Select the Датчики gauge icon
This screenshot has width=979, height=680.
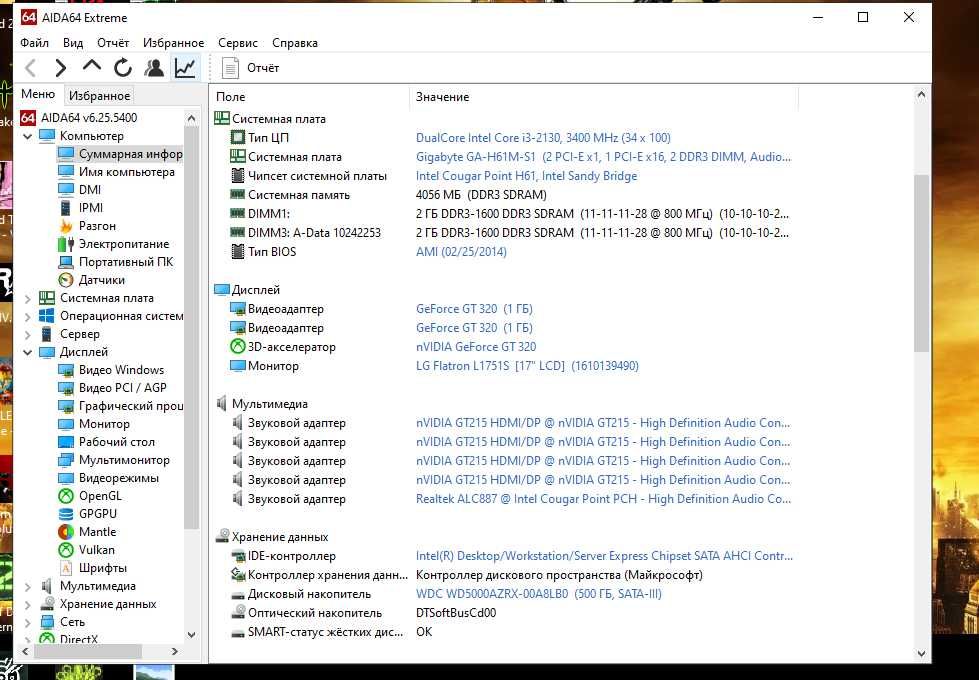(66, 280)
